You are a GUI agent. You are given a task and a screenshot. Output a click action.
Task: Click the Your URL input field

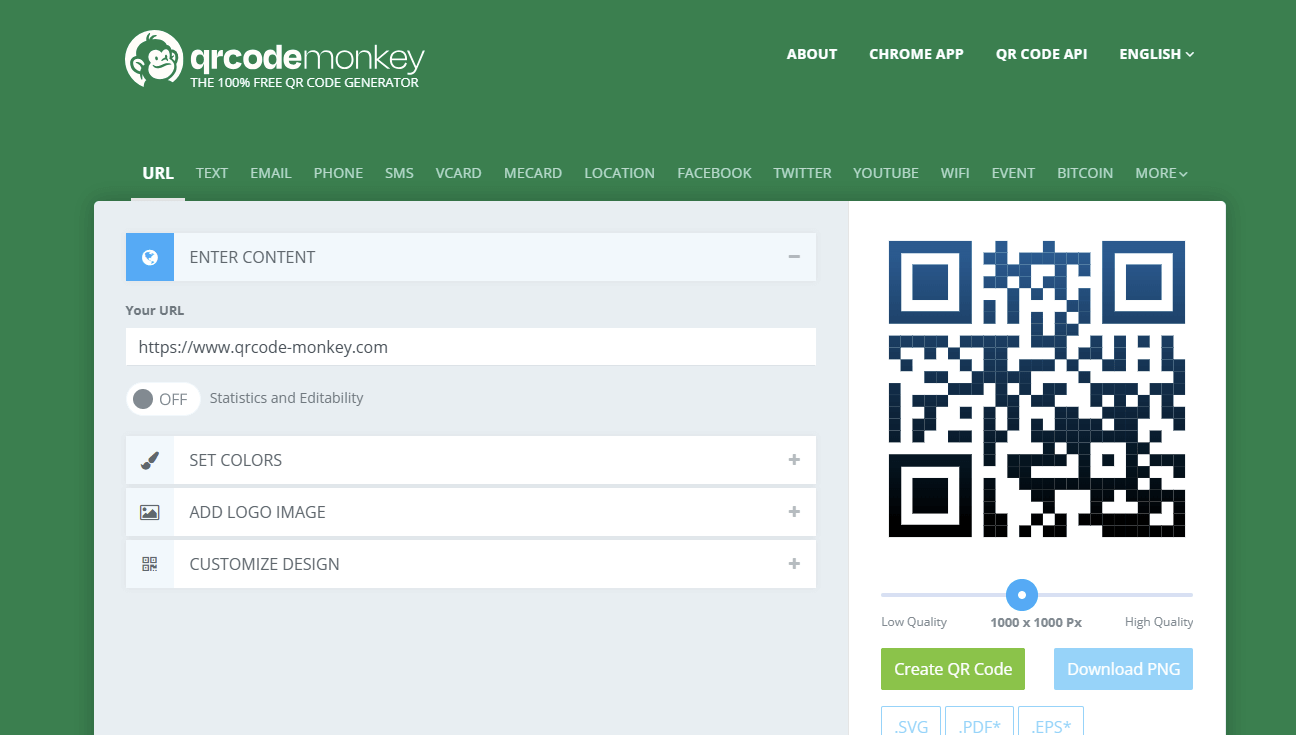471,347
